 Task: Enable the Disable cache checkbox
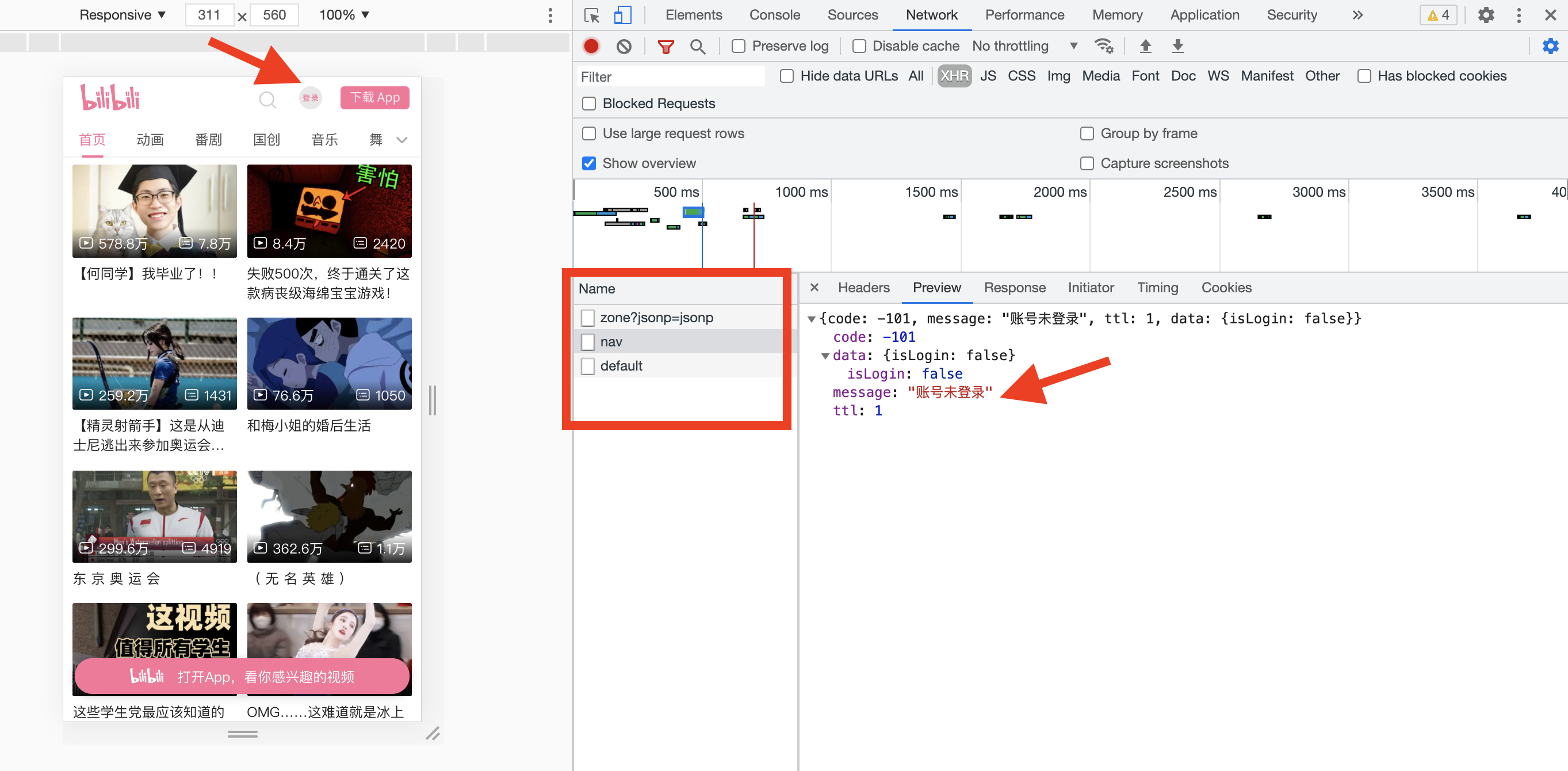tap(859, 45)
